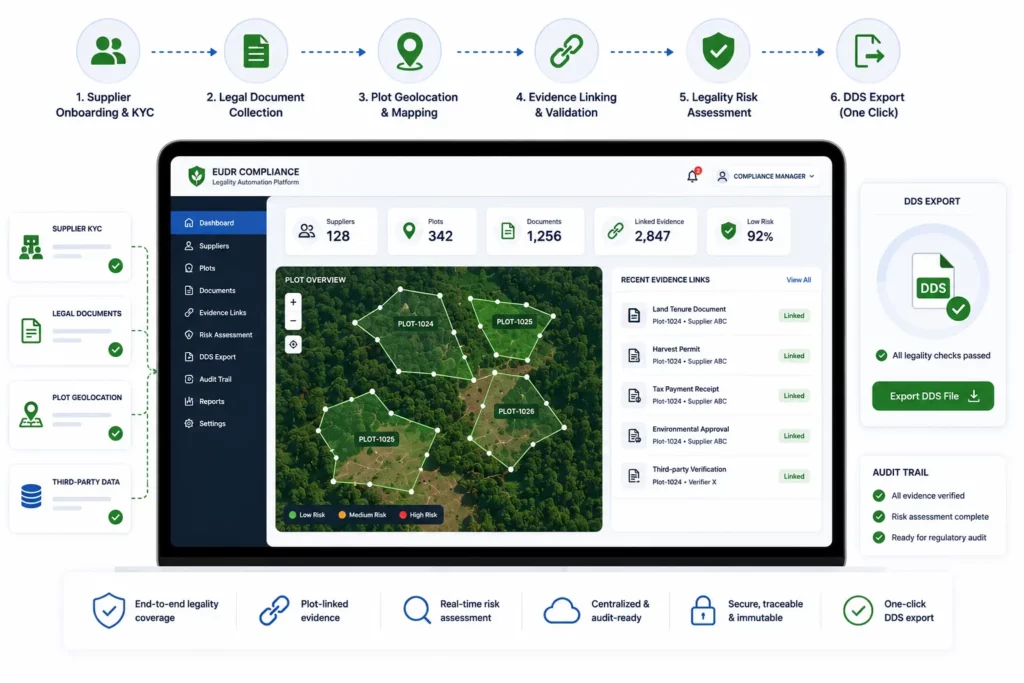This screenshot has width=1024, height=683.
Task: Click the Supplier KYC card checkmark
Action: tap(116, 266)
